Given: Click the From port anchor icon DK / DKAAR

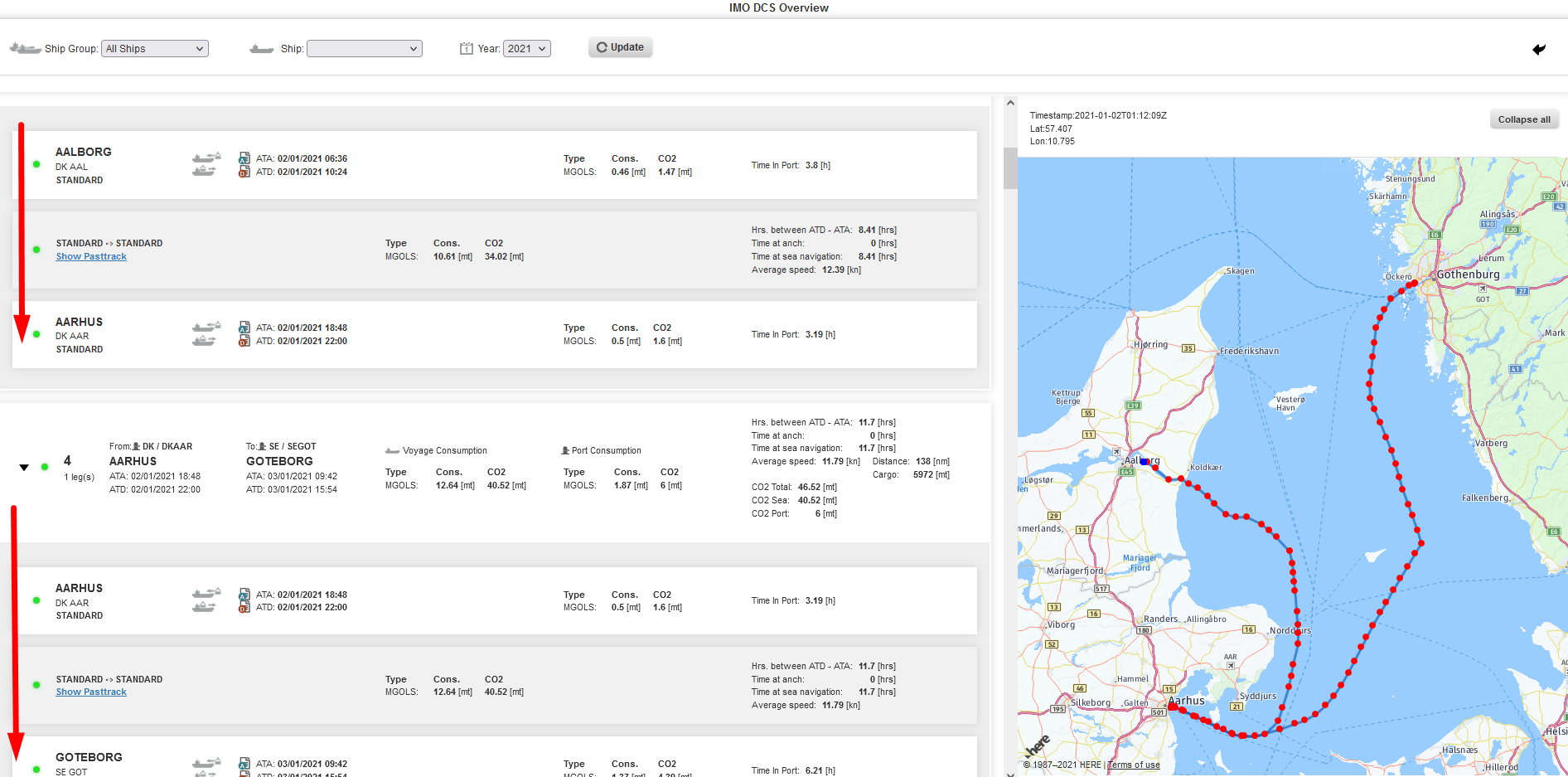Looking at the screenshot, I should point(137,446).
